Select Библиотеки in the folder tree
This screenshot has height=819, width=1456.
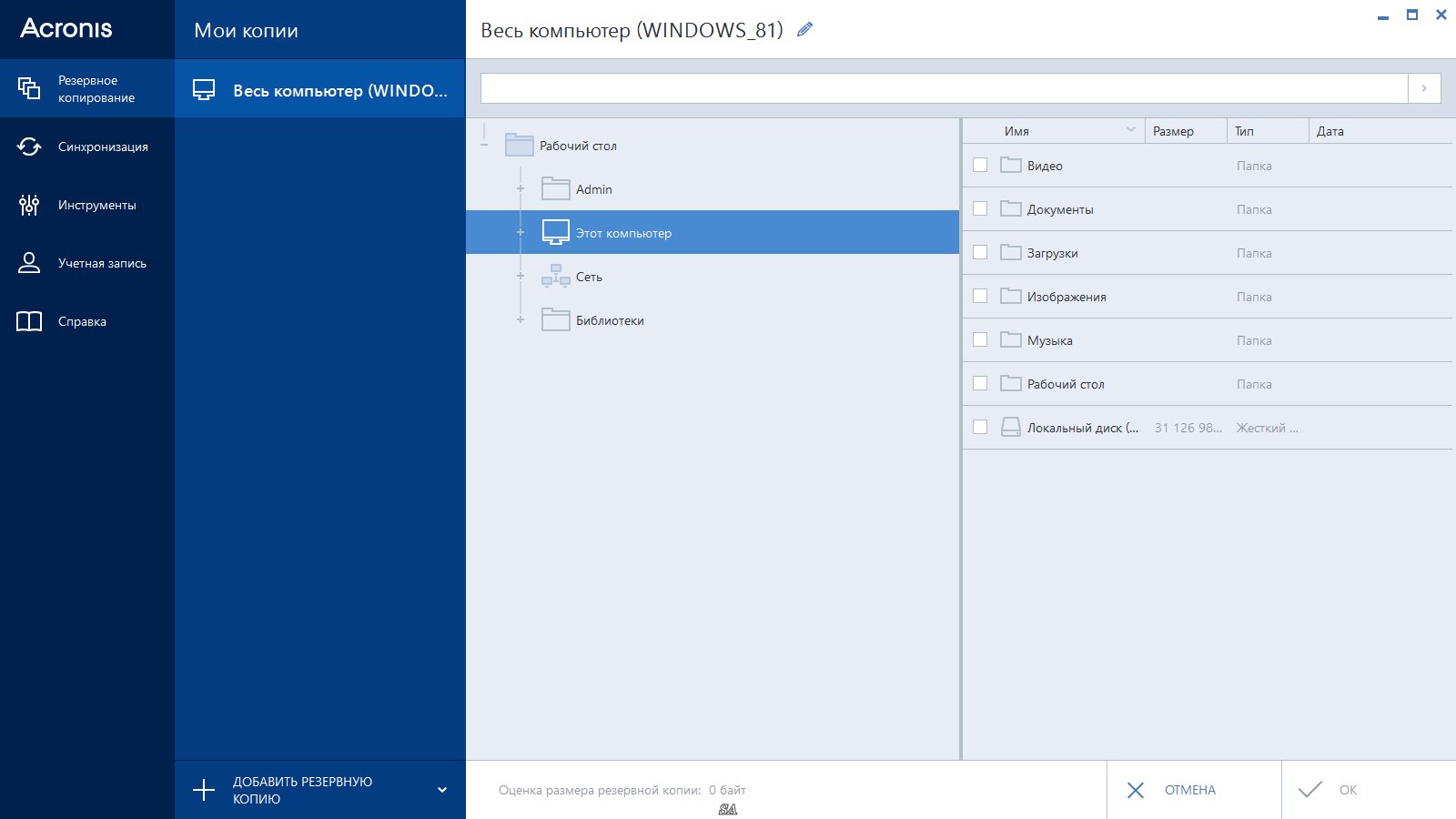point(610,320)
